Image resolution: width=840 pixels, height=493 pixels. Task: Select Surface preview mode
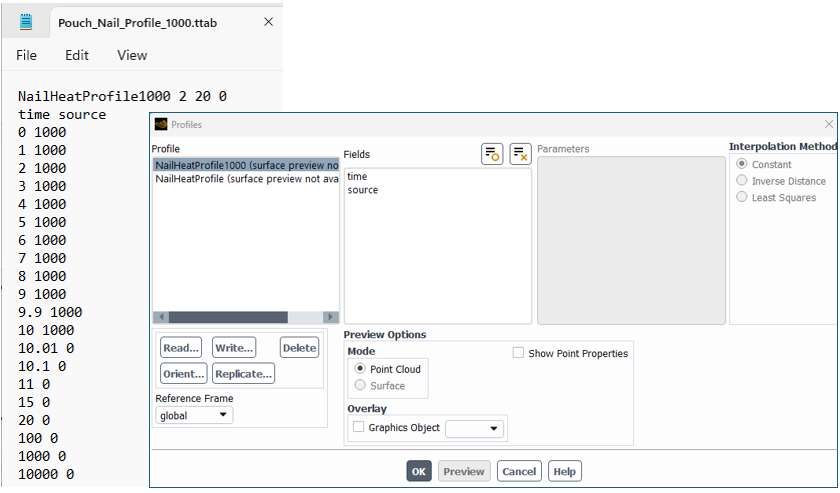point(360,385)
